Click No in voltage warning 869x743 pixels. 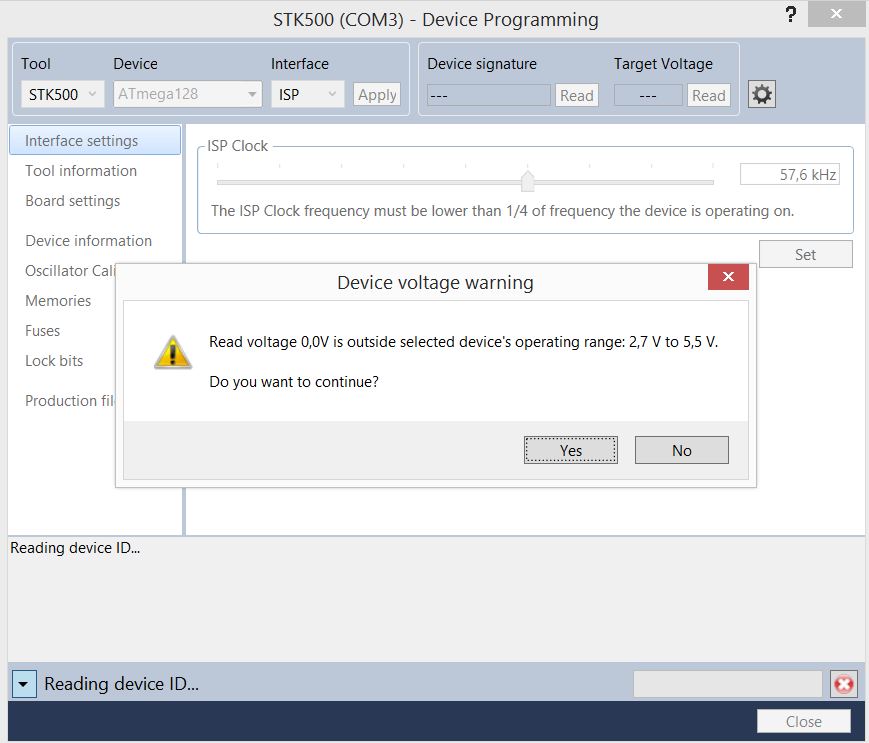point(682,450)
